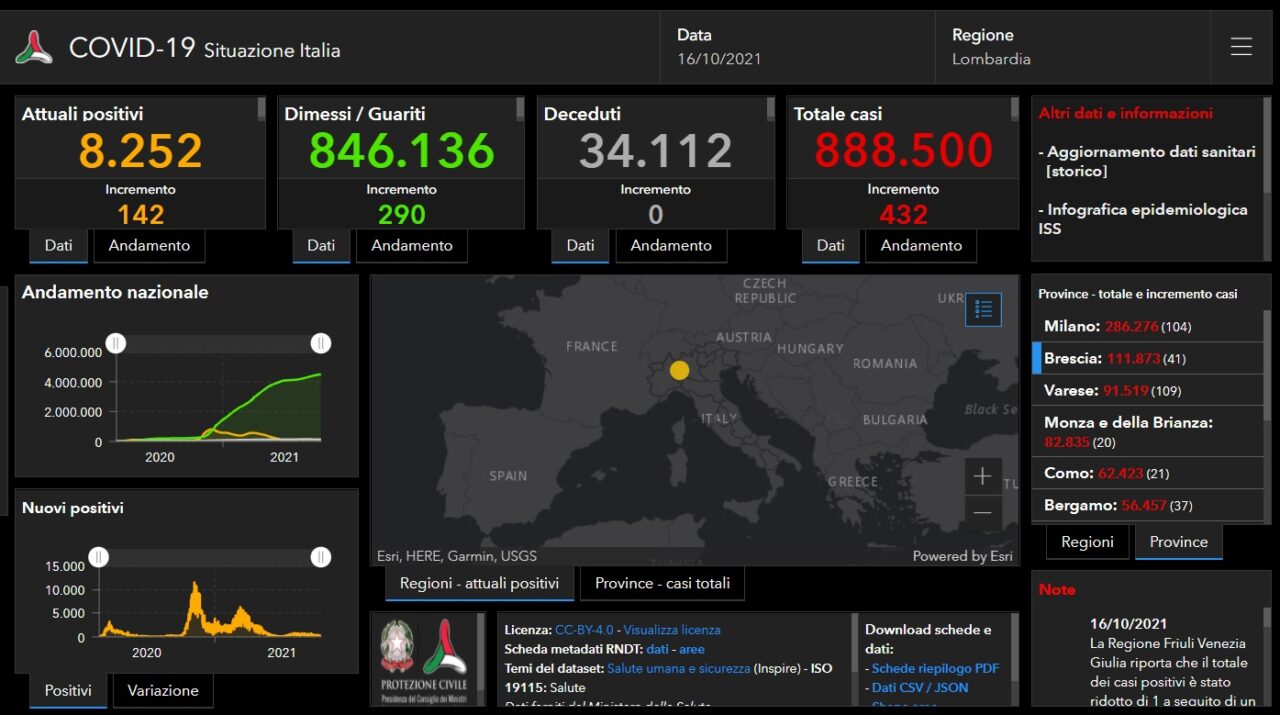The height and width of the screenshot is (715, 1280).
Task: Open the hamburger menu in header
Action: (1241, 47)
